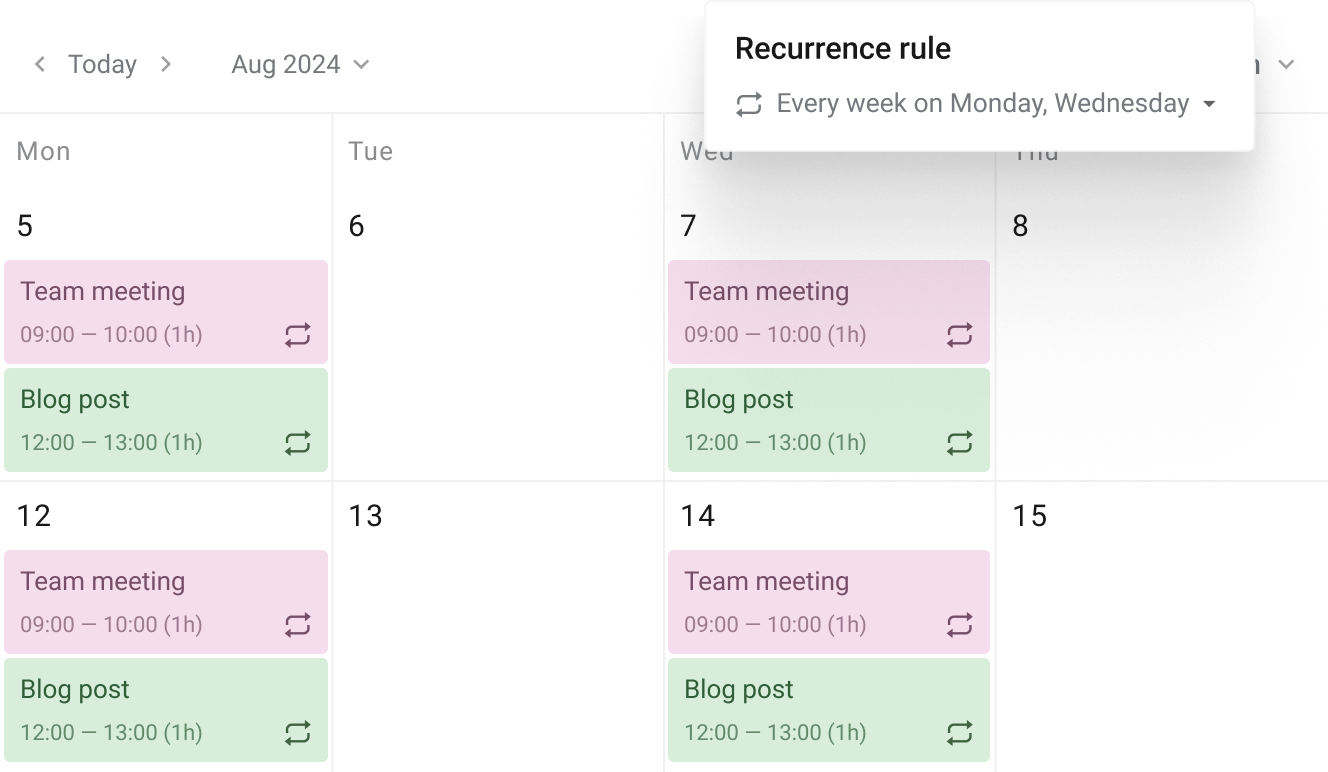Click the recurrence icon on Aug 12 Team meeting
The width and height of the screenshot is (1328, 772).
coord(297,626)
